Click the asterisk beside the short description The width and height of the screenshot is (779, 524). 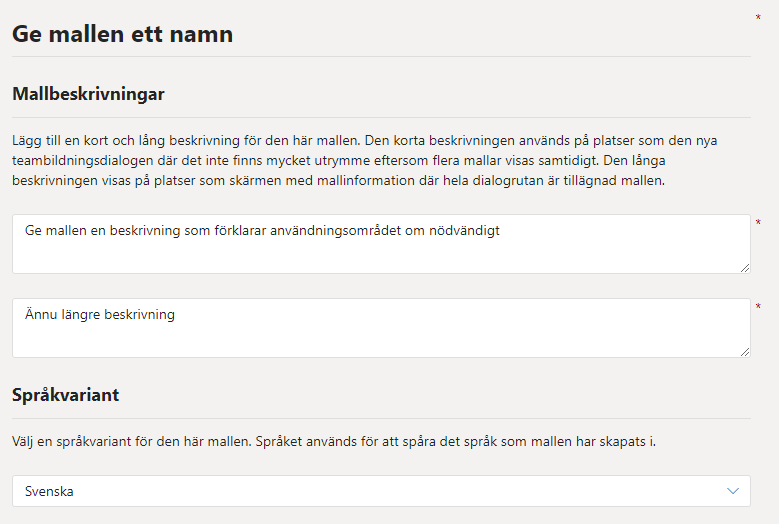(x=758, y=223)
